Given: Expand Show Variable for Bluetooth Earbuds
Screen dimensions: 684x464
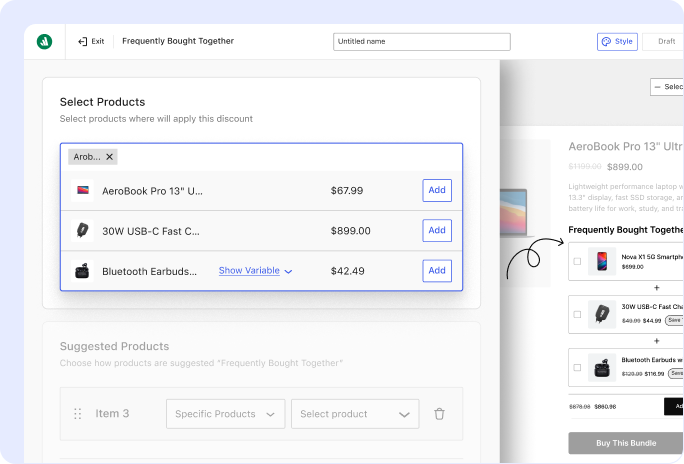Looking at the screenshot, I should pyautogui.click(x=255, y=271).
